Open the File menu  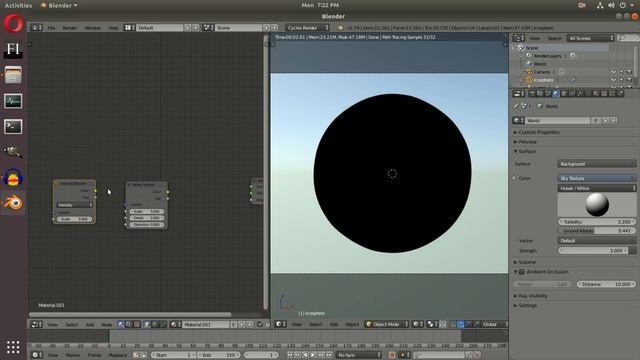point(51,28)
